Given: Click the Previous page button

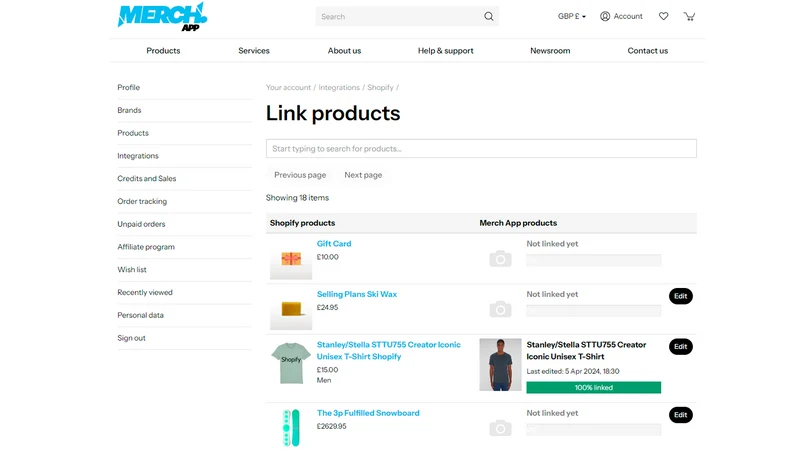Looking at the screenshot, I should point(300,175).
